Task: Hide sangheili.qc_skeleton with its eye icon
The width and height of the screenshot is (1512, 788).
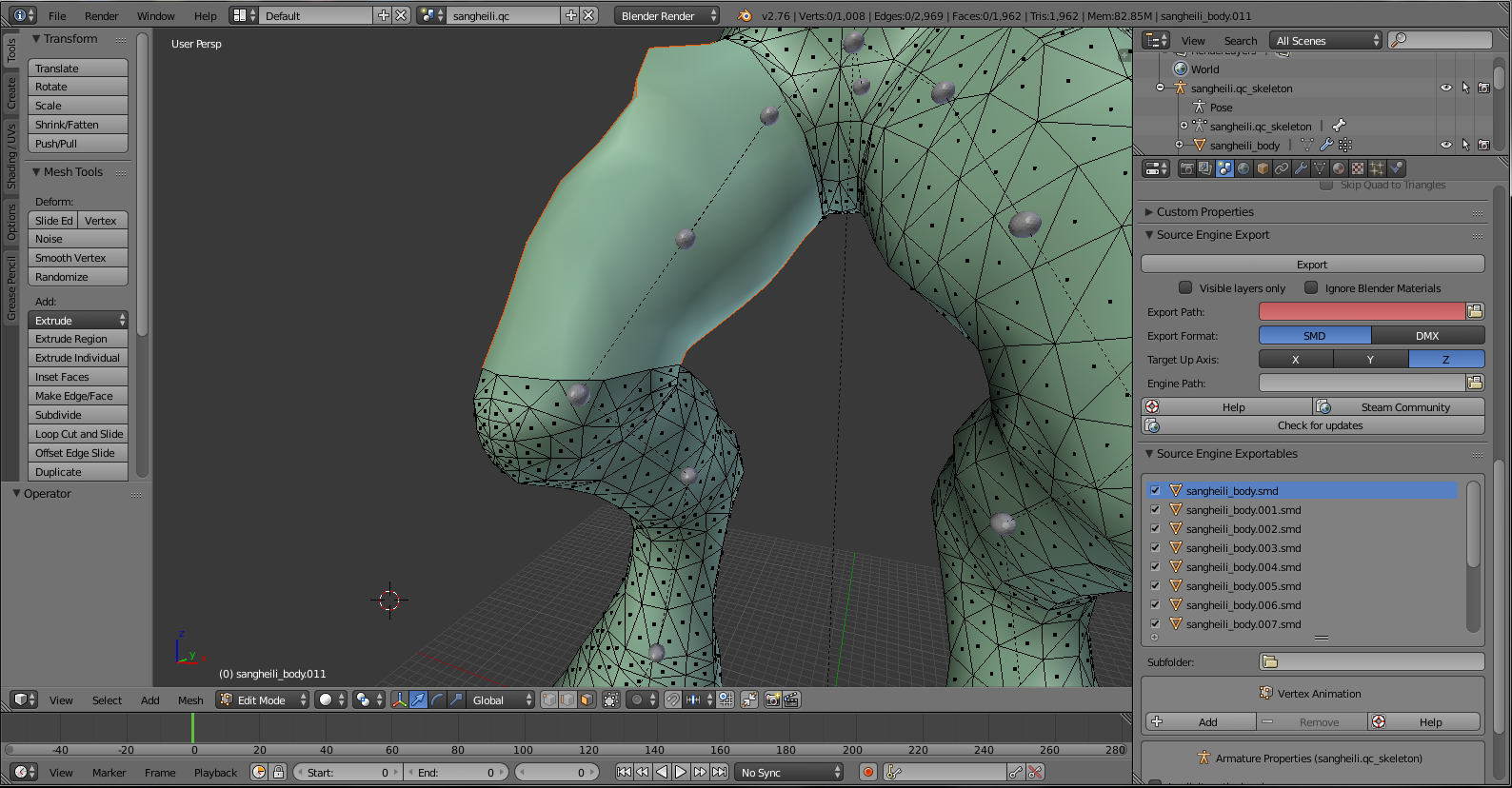Action: (x=1445, y=88)
